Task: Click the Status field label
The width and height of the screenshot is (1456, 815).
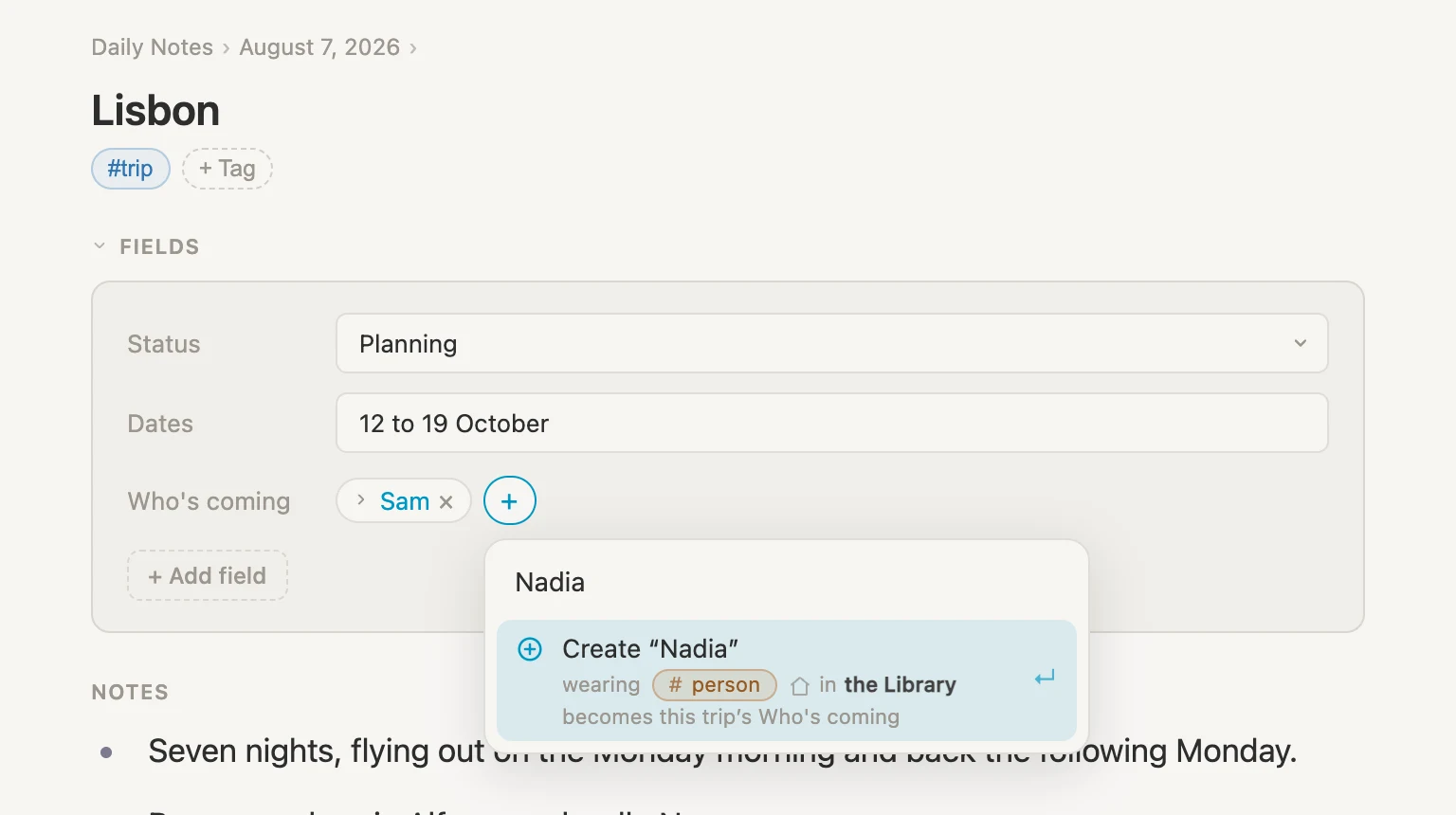Action: click(x=164, y=344)
